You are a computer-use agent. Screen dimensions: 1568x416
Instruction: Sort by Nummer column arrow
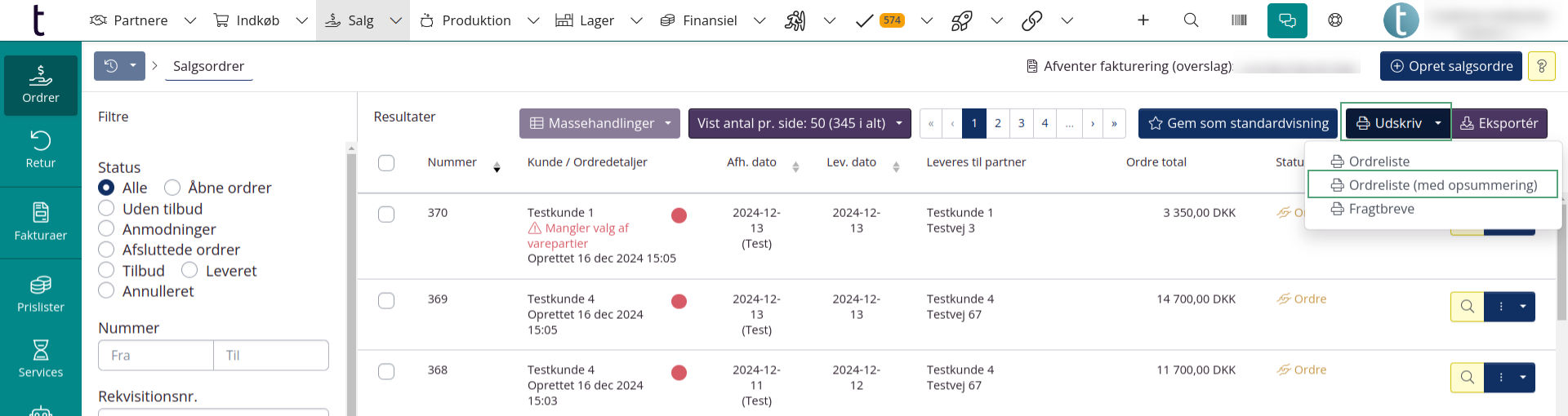click(x=497, y=167)
